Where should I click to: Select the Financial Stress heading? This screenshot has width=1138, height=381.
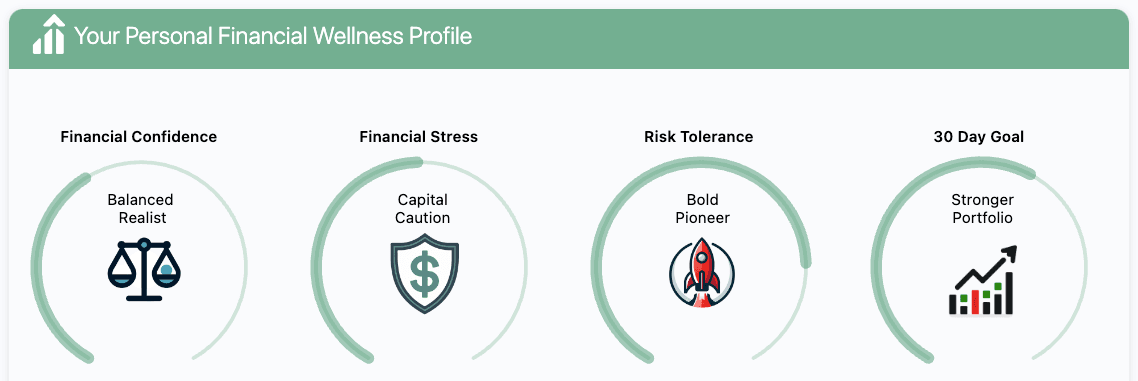(x=419, y=136)
